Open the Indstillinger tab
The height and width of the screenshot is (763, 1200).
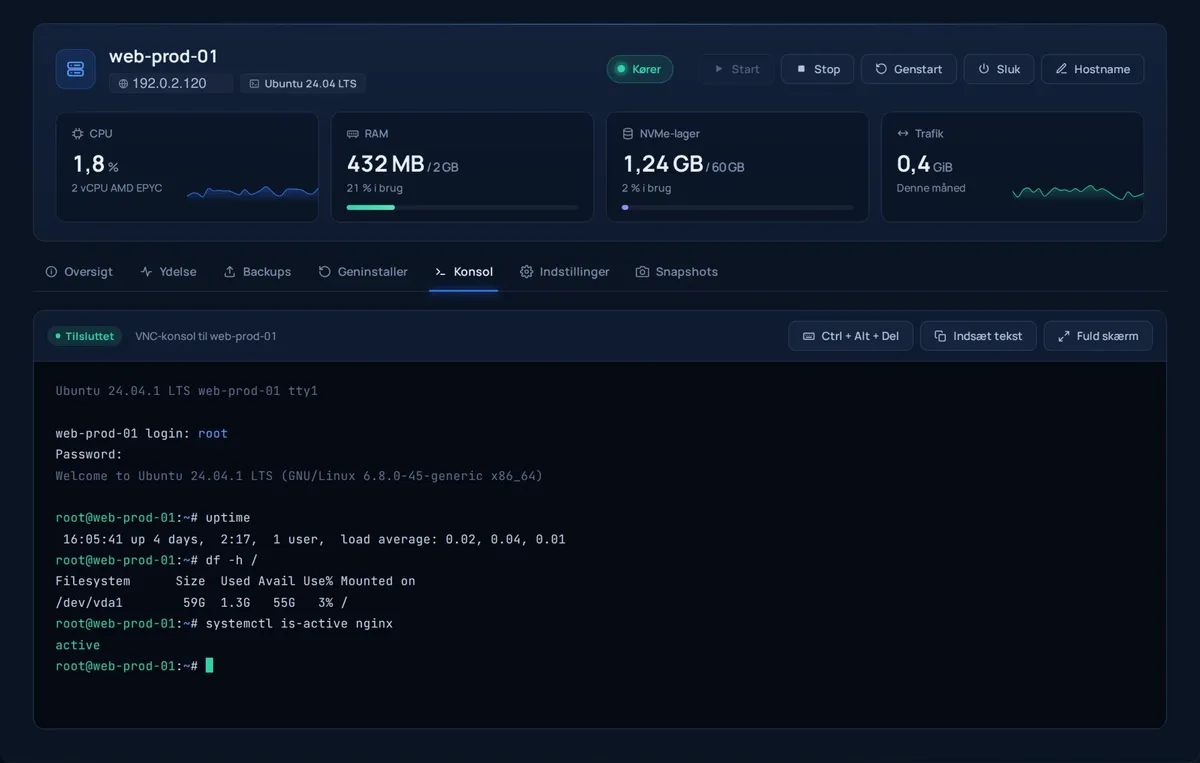pos(565,272)
